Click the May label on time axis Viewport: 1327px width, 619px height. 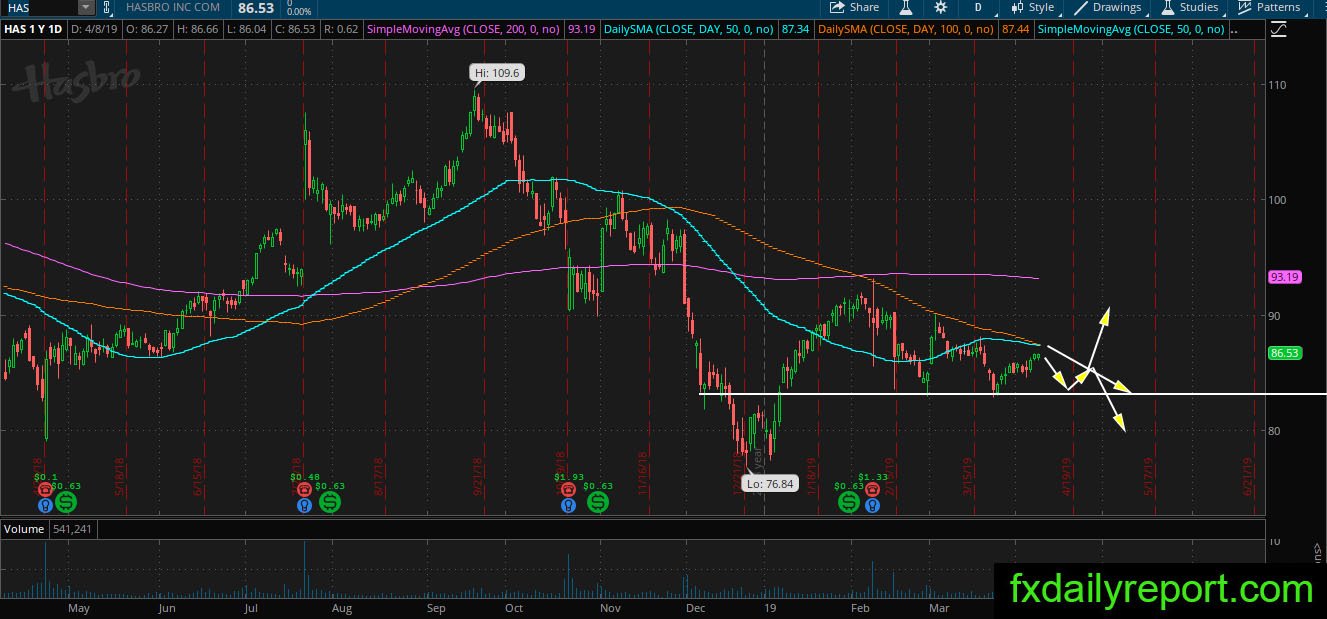click(78, 608)
